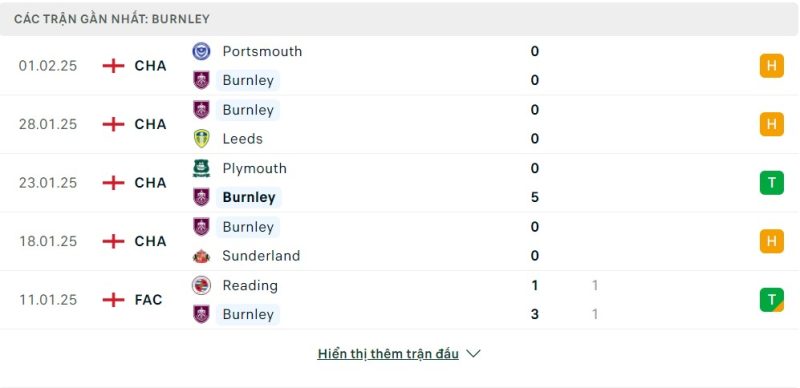
Task: Click the Leeds club crest
Action: pos(202,138)
